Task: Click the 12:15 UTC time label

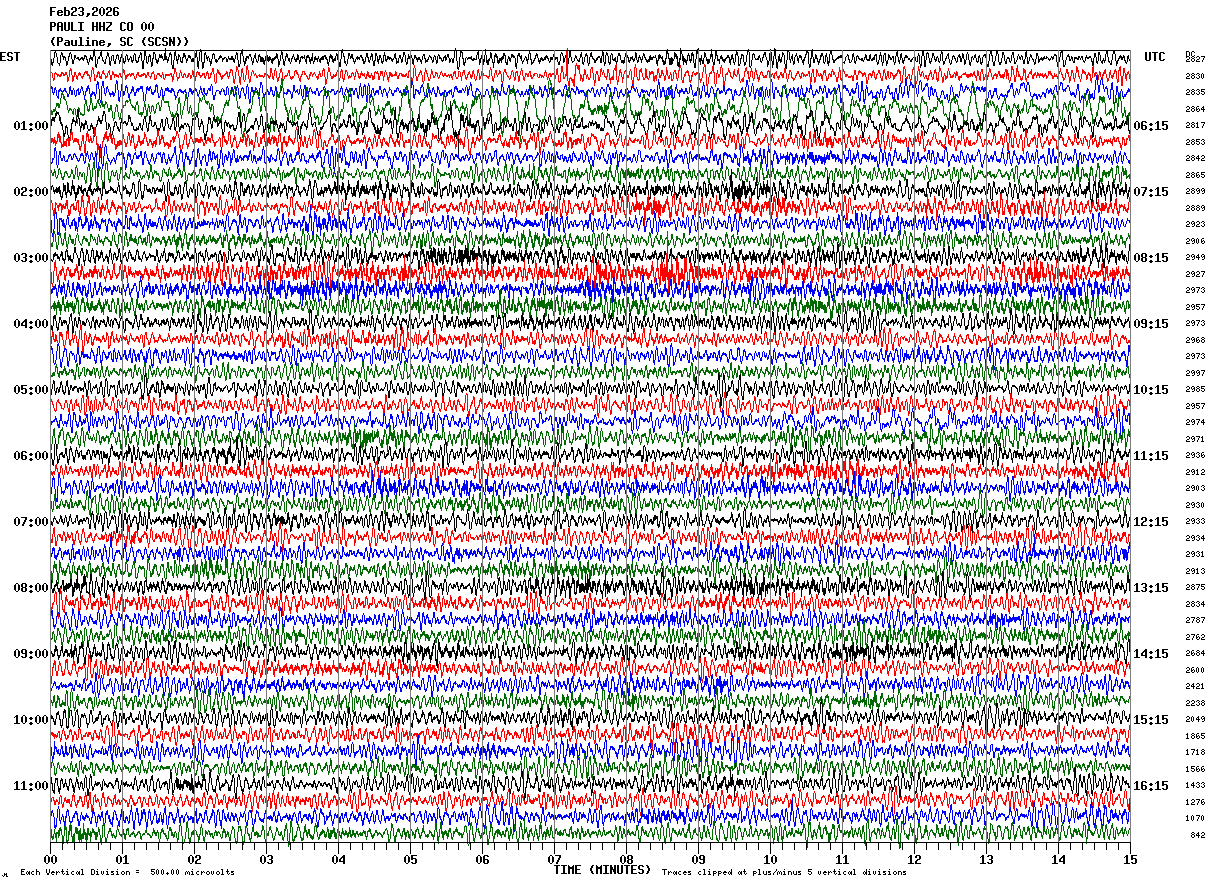Action: (x=1151, y=522)
